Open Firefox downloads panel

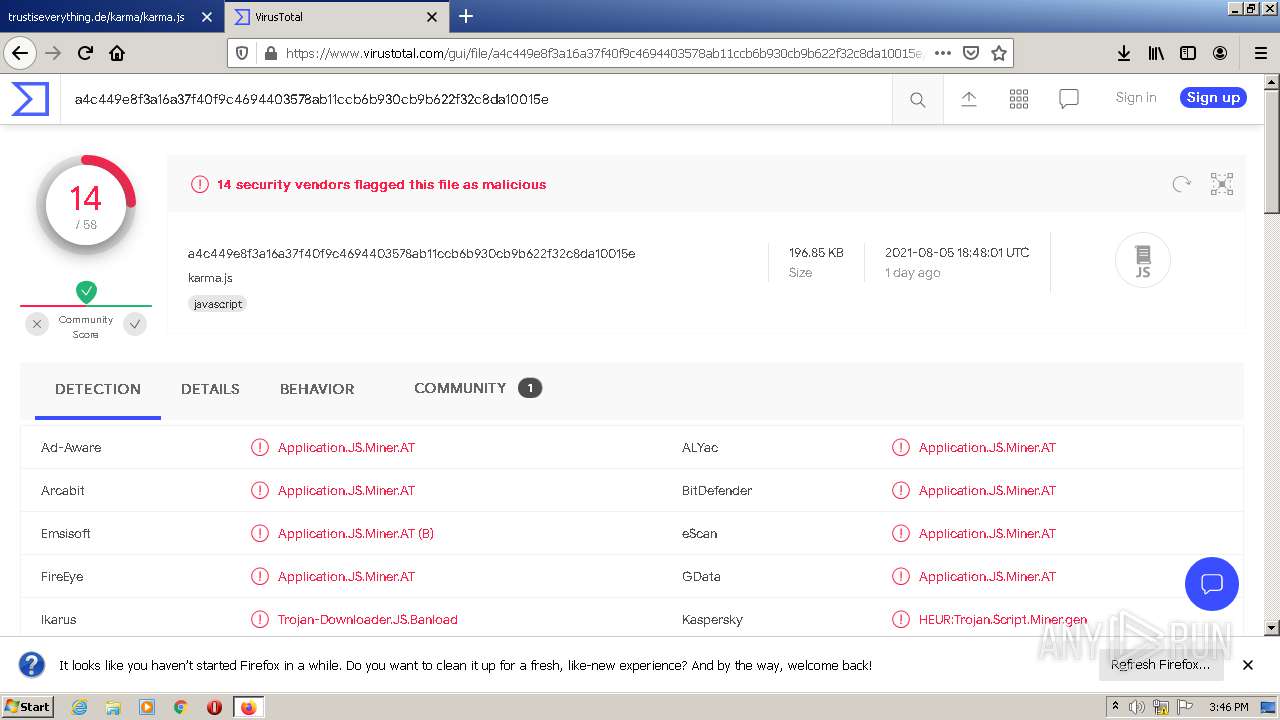click(1124, 53)
